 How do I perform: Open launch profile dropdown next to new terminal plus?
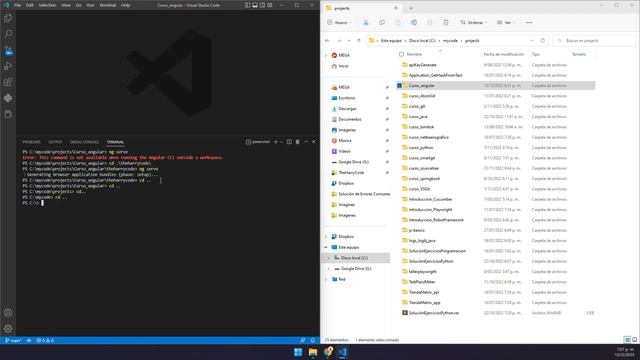click(281, 142)
